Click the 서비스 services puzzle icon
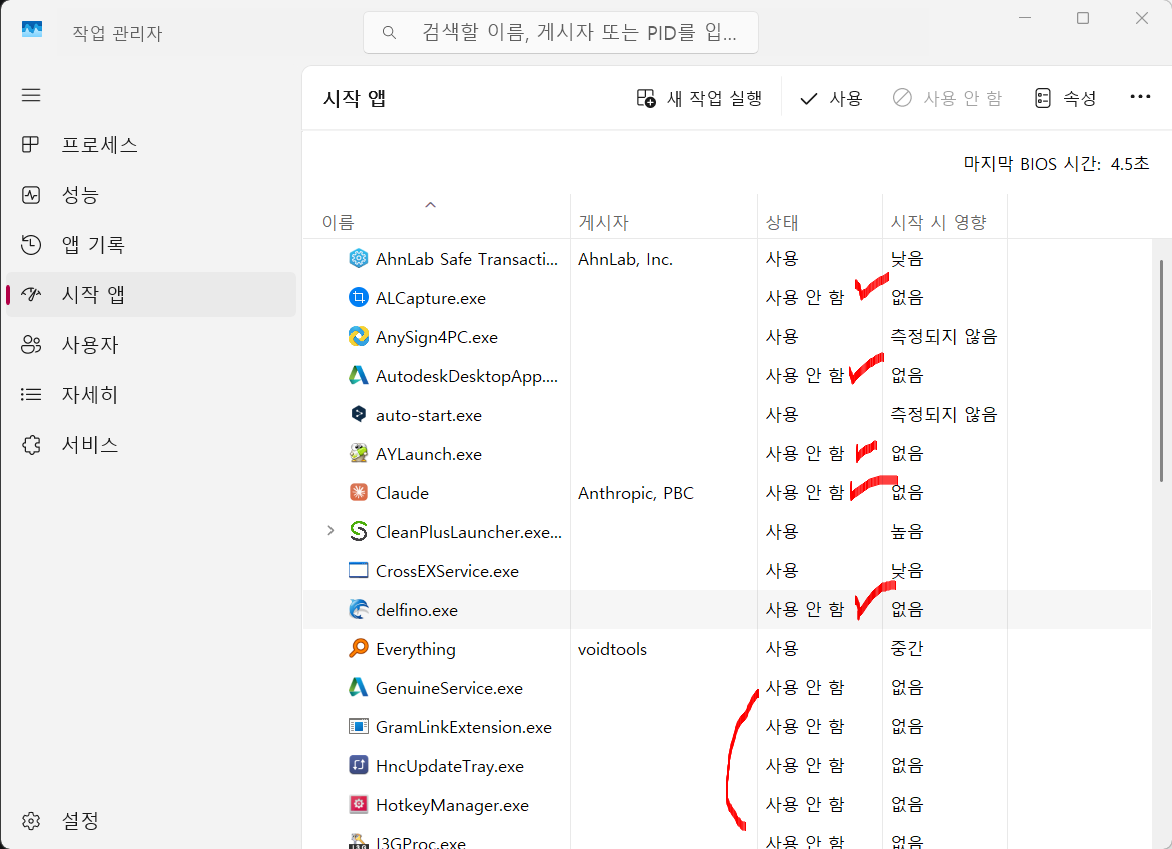Image resolution: width=1172 pixels, height=849 pixels. pos(31,445)
